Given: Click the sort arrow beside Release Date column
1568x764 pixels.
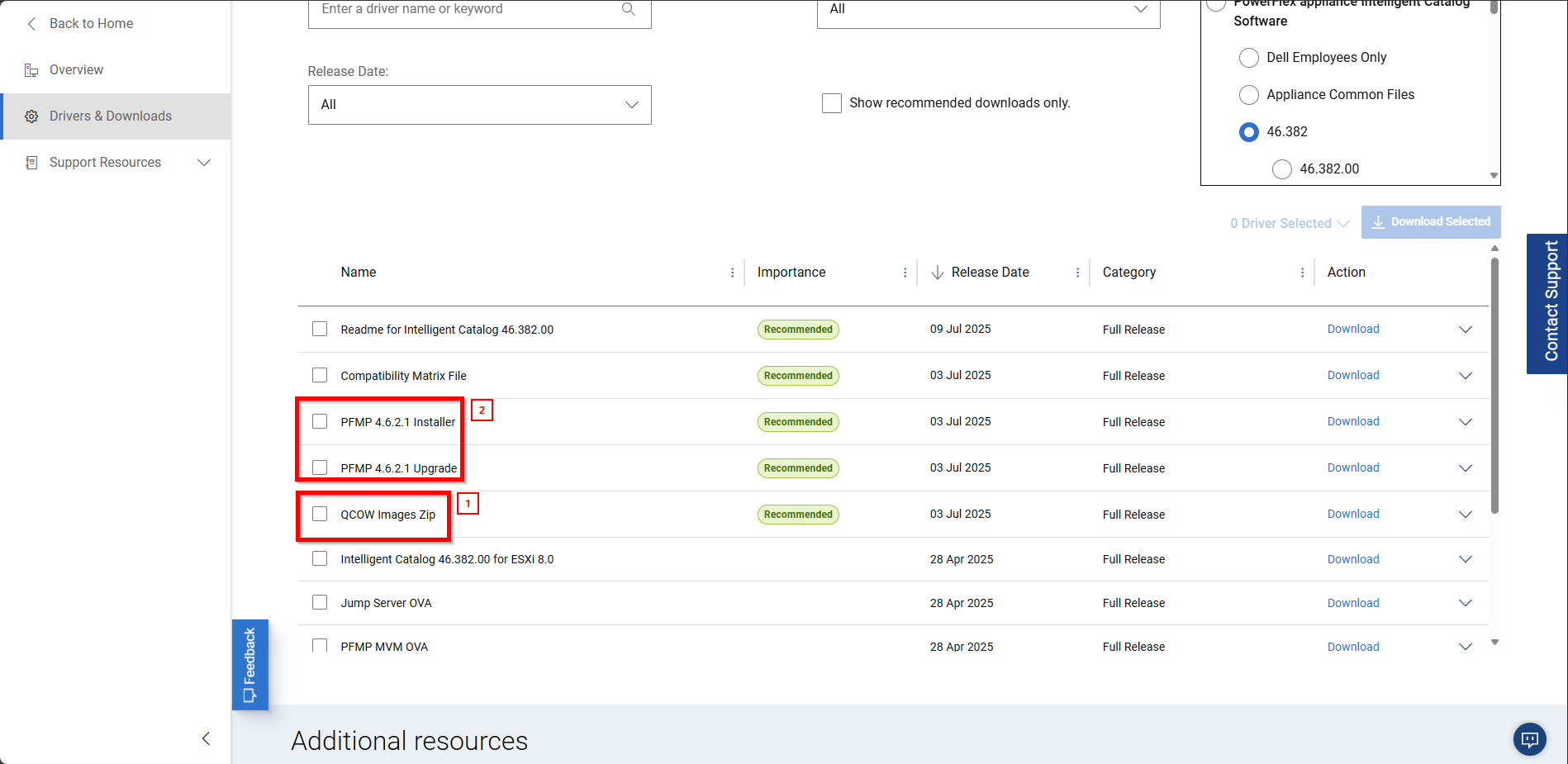Looking at the screenshot, I should 938,271.
